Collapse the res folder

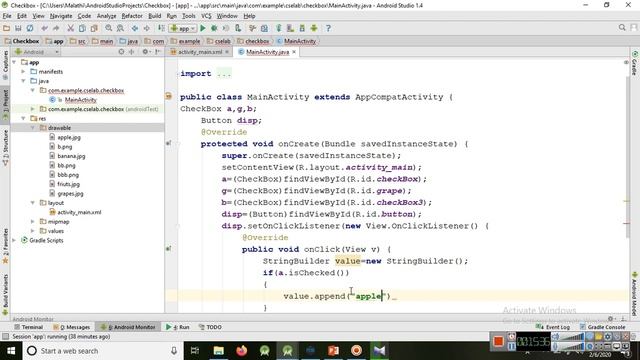click(24, 118)
